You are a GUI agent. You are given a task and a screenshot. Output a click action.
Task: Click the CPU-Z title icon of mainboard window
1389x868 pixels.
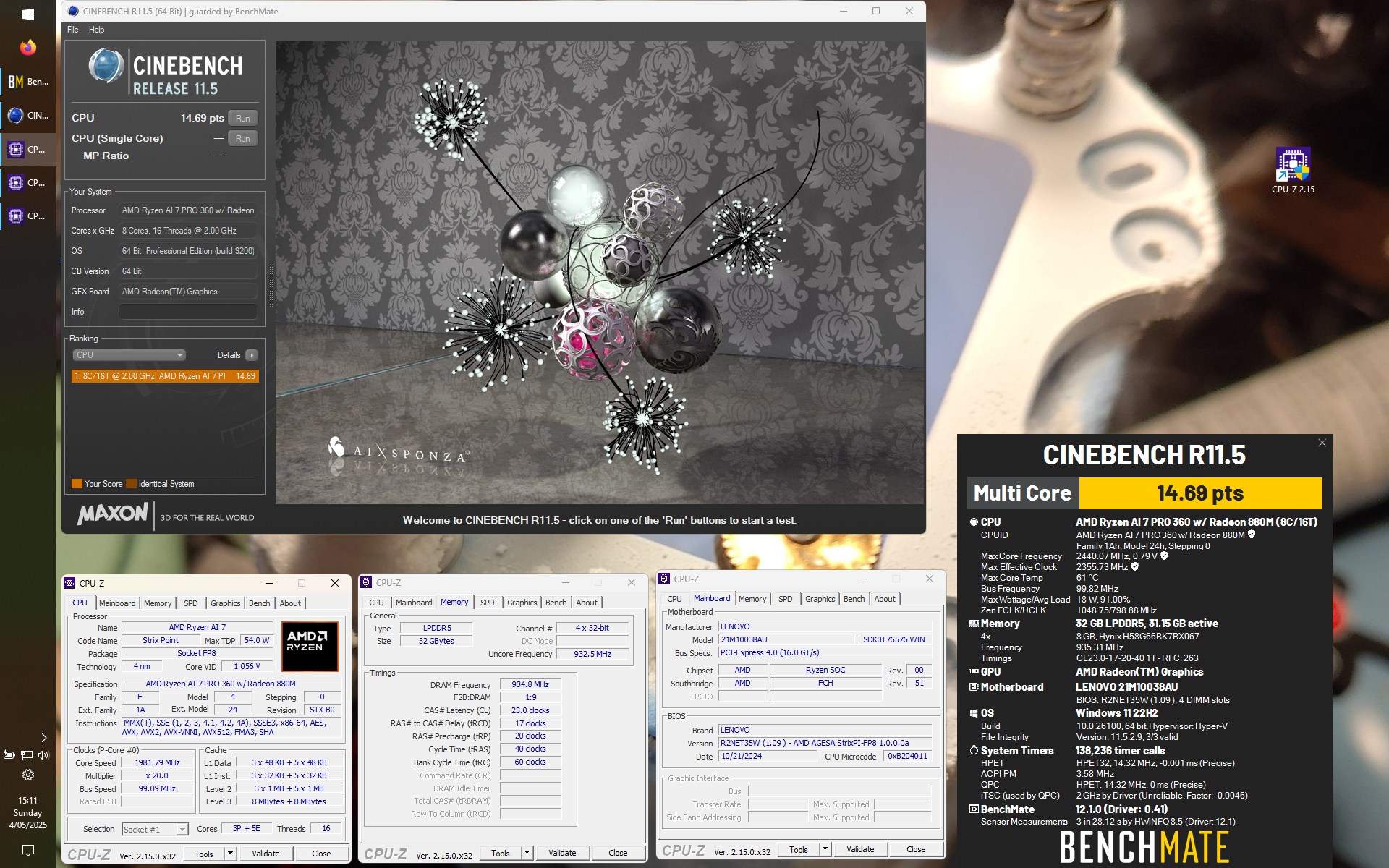click(x=664, y=579)
